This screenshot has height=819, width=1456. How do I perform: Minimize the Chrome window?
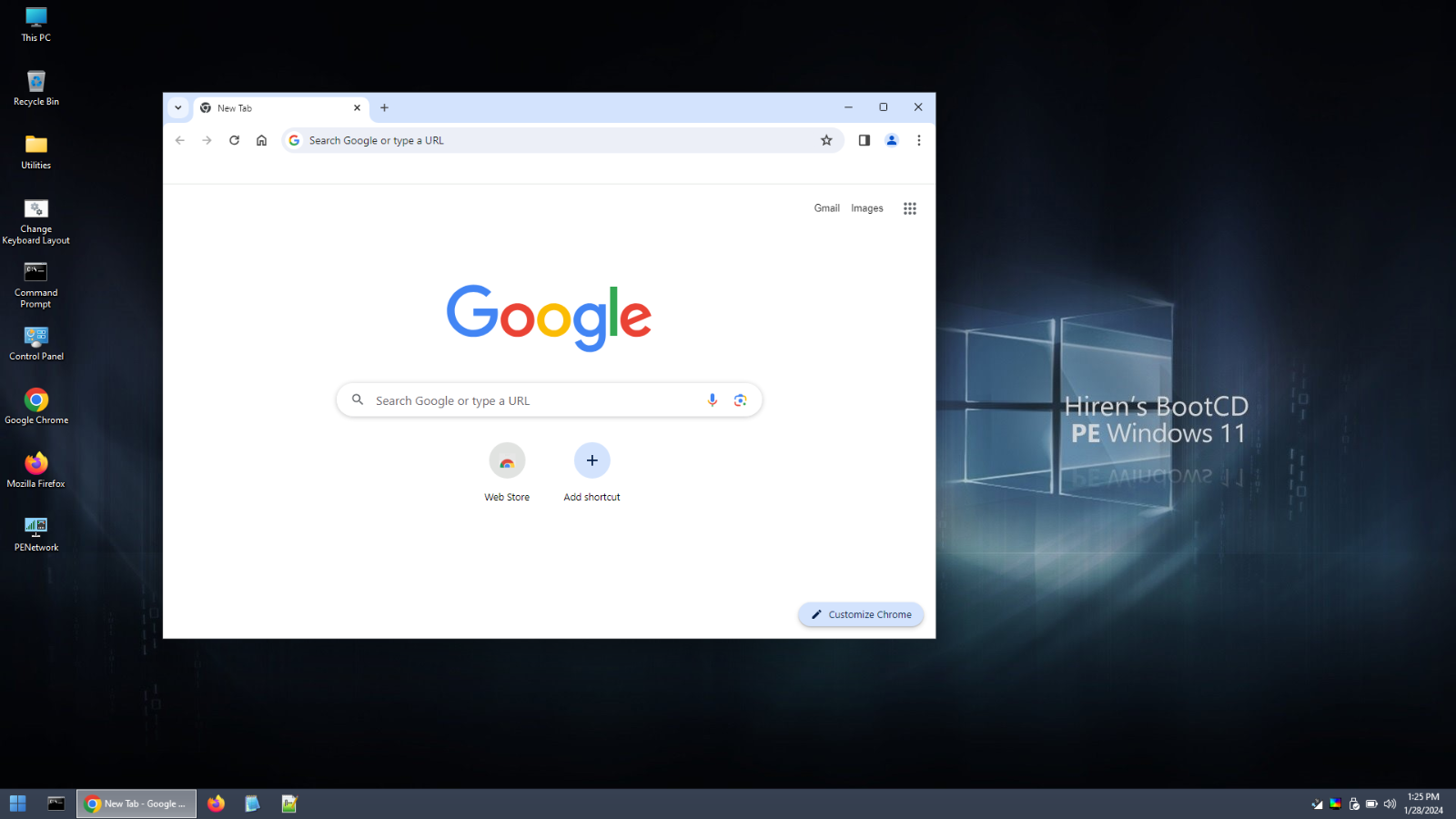848,107
